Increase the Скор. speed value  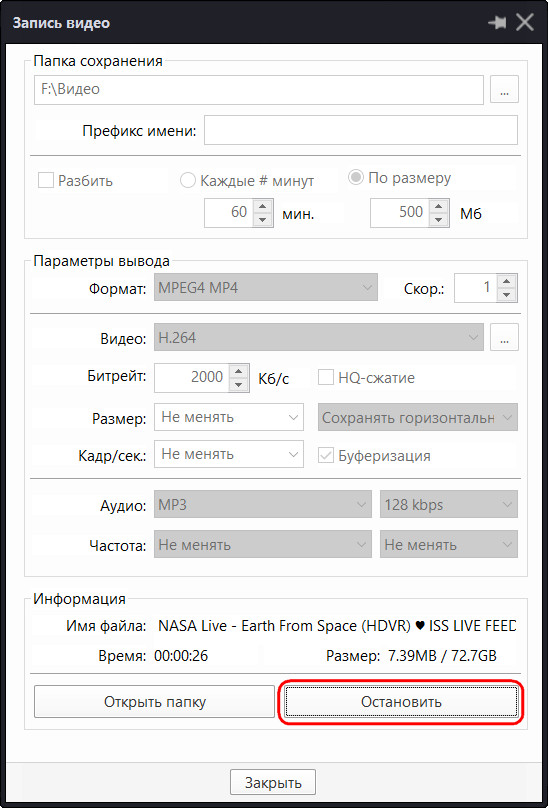point(507,281)
